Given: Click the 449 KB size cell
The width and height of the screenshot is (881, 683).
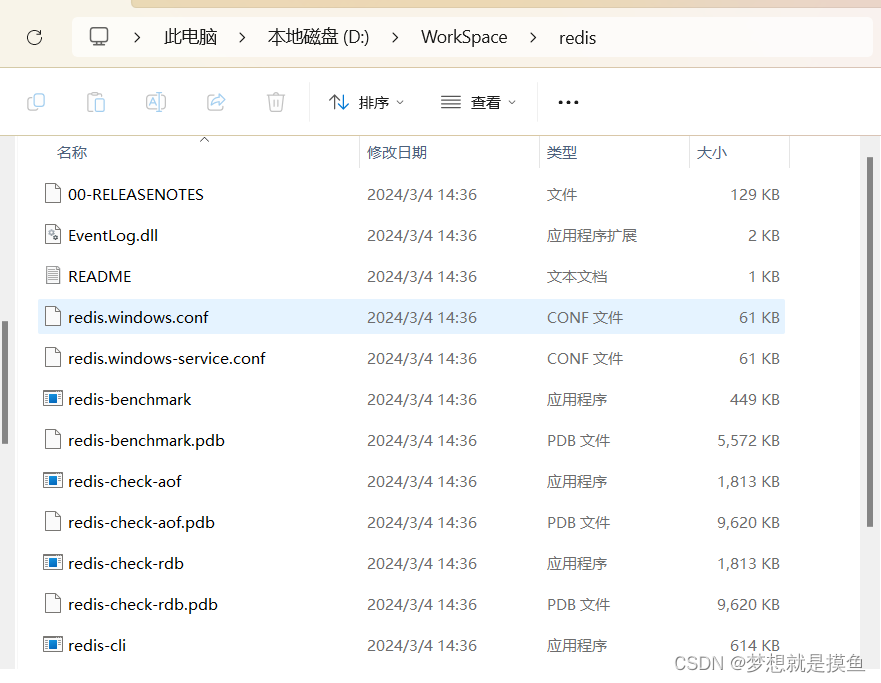Looking at the screenshot, I should pos(755,399).
